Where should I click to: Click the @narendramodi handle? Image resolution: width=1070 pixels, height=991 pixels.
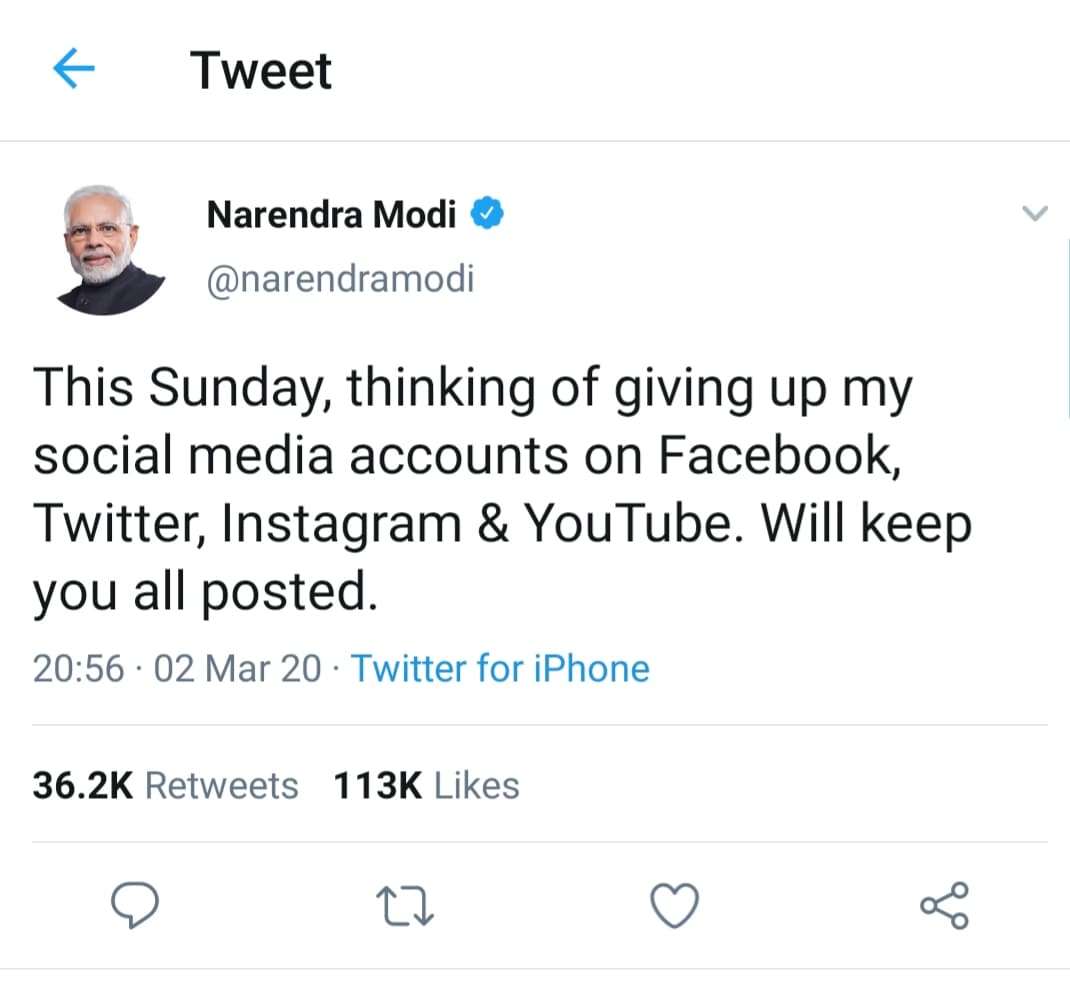point(340,279)
